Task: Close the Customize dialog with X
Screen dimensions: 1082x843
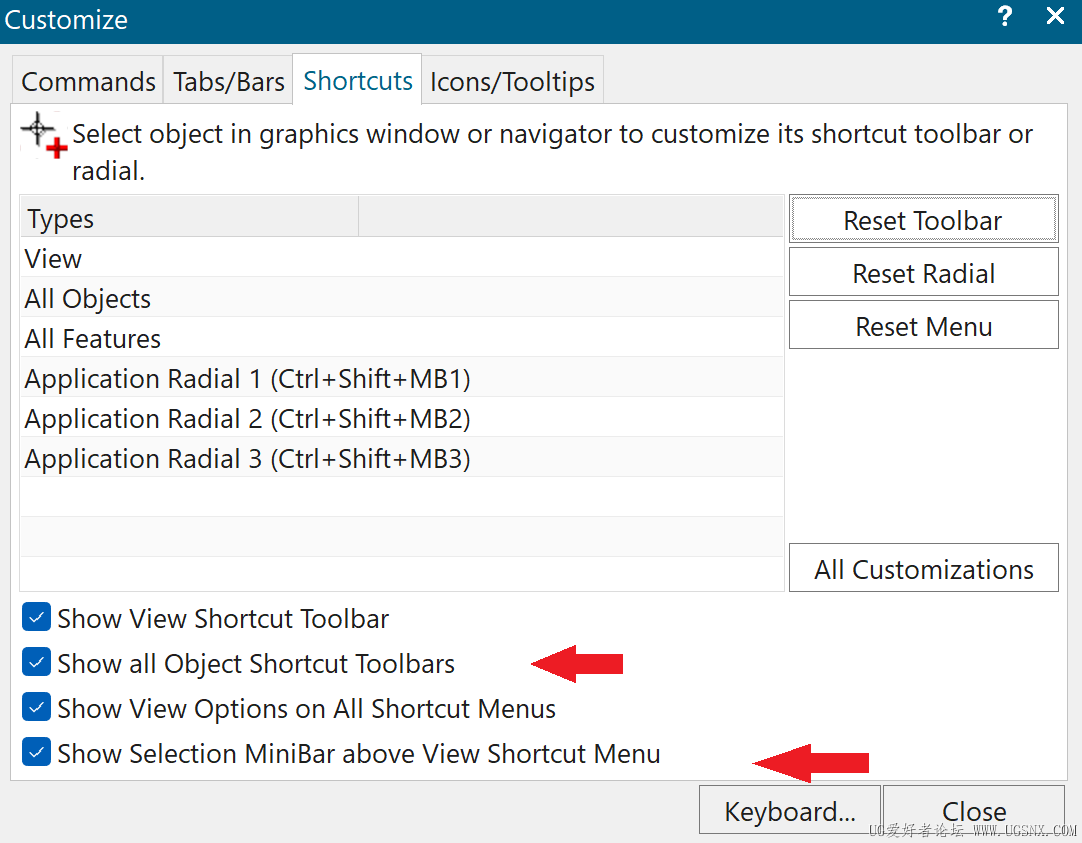Action: click(1055, 16)
